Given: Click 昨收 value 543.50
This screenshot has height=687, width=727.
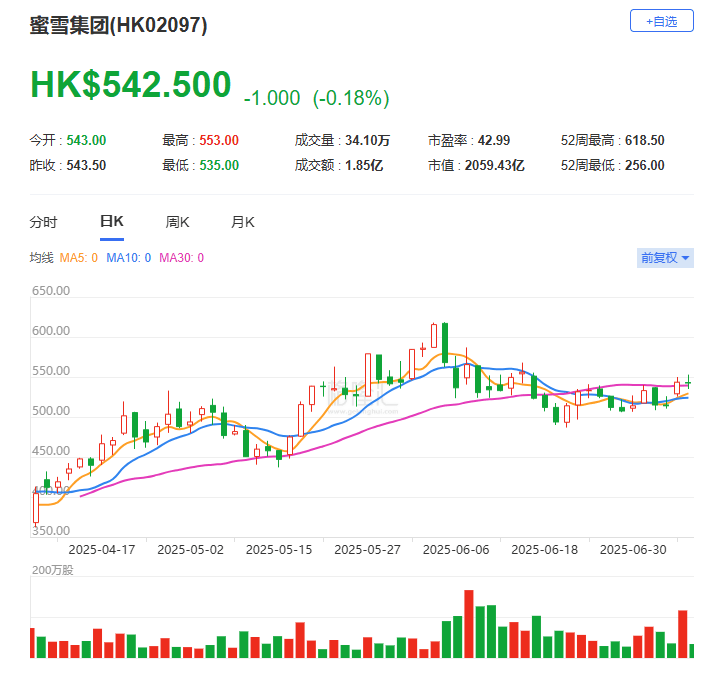Looking at the screenshot, I should (x=86, y=165).
